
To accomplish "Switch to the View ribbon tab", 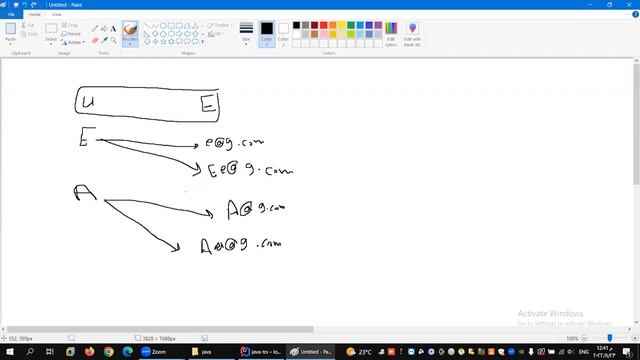I will [x=57, y=14].
